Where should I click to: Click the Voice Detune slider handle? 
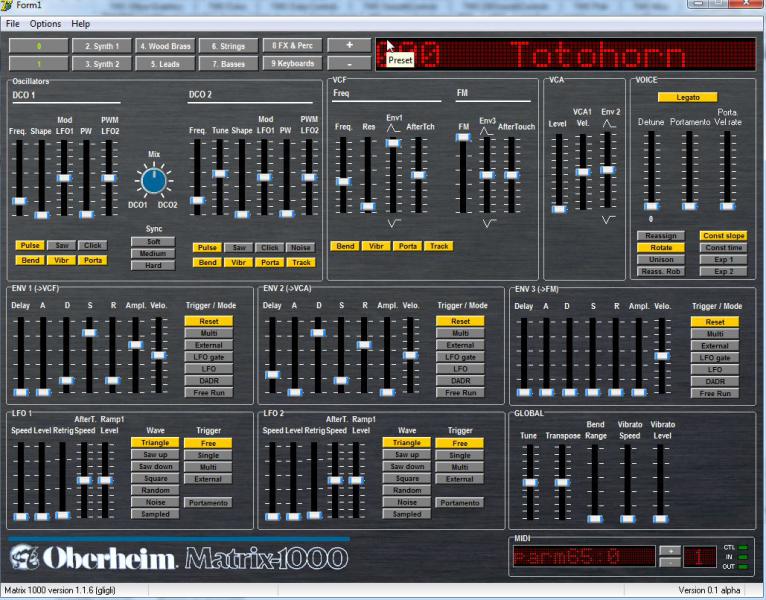click(651, 206)
